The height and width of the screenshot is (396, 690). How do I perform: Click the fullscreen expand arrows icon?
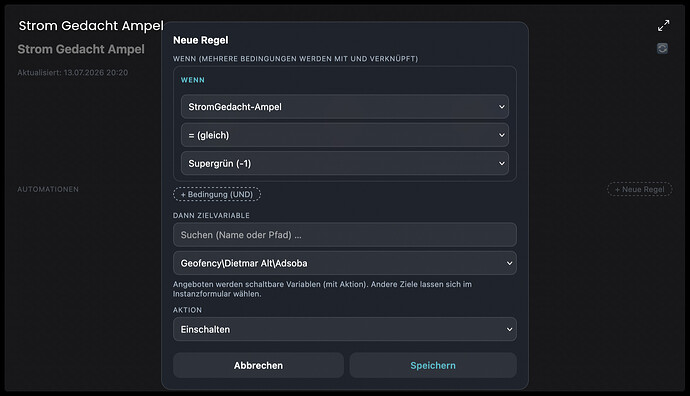click(664, 26)
